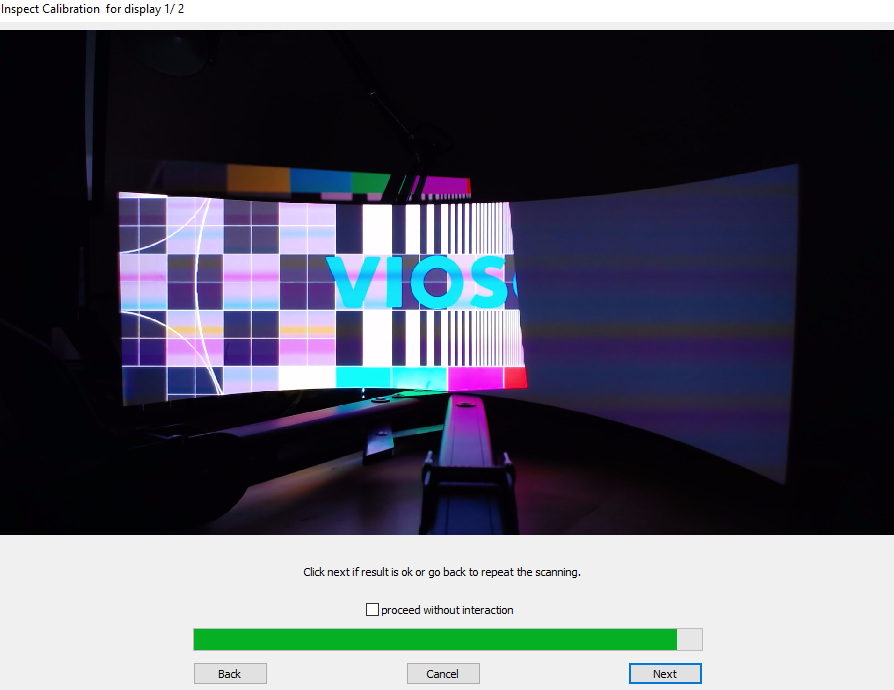Enable the proceed without interaction checkbox
The width and height of the screenshot is (894, 690).
pos(373,610)
